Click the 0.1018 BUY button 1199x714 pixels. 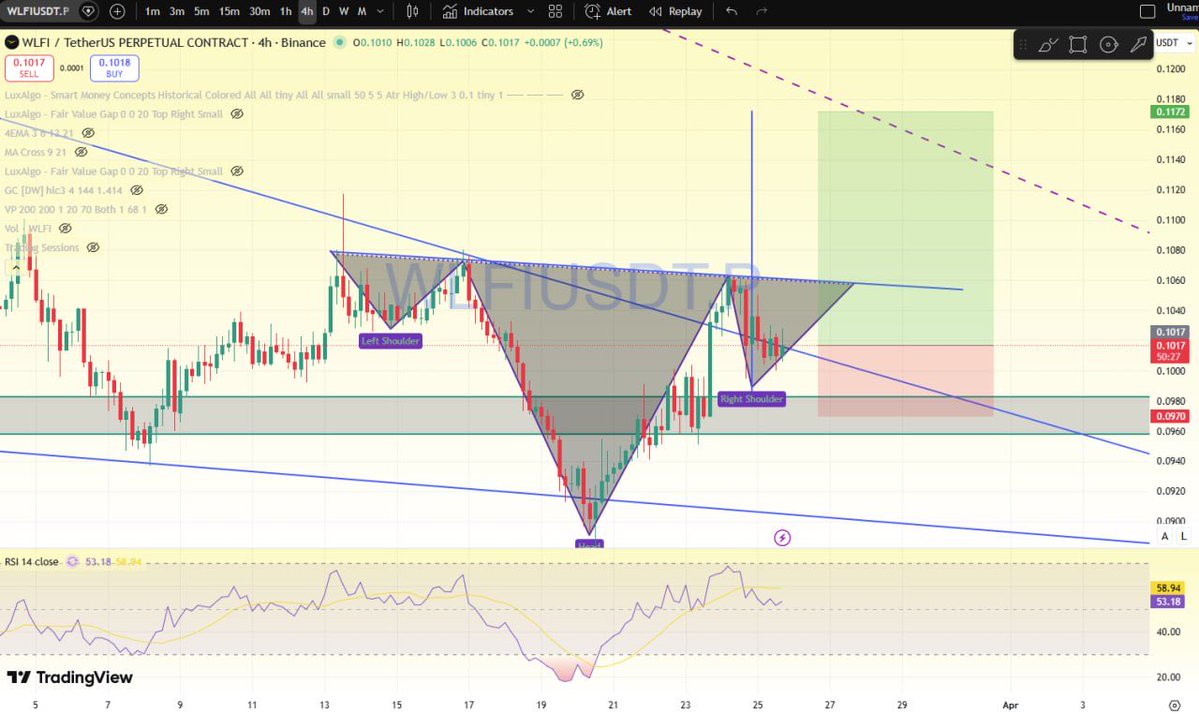click(x=114, y=67)
